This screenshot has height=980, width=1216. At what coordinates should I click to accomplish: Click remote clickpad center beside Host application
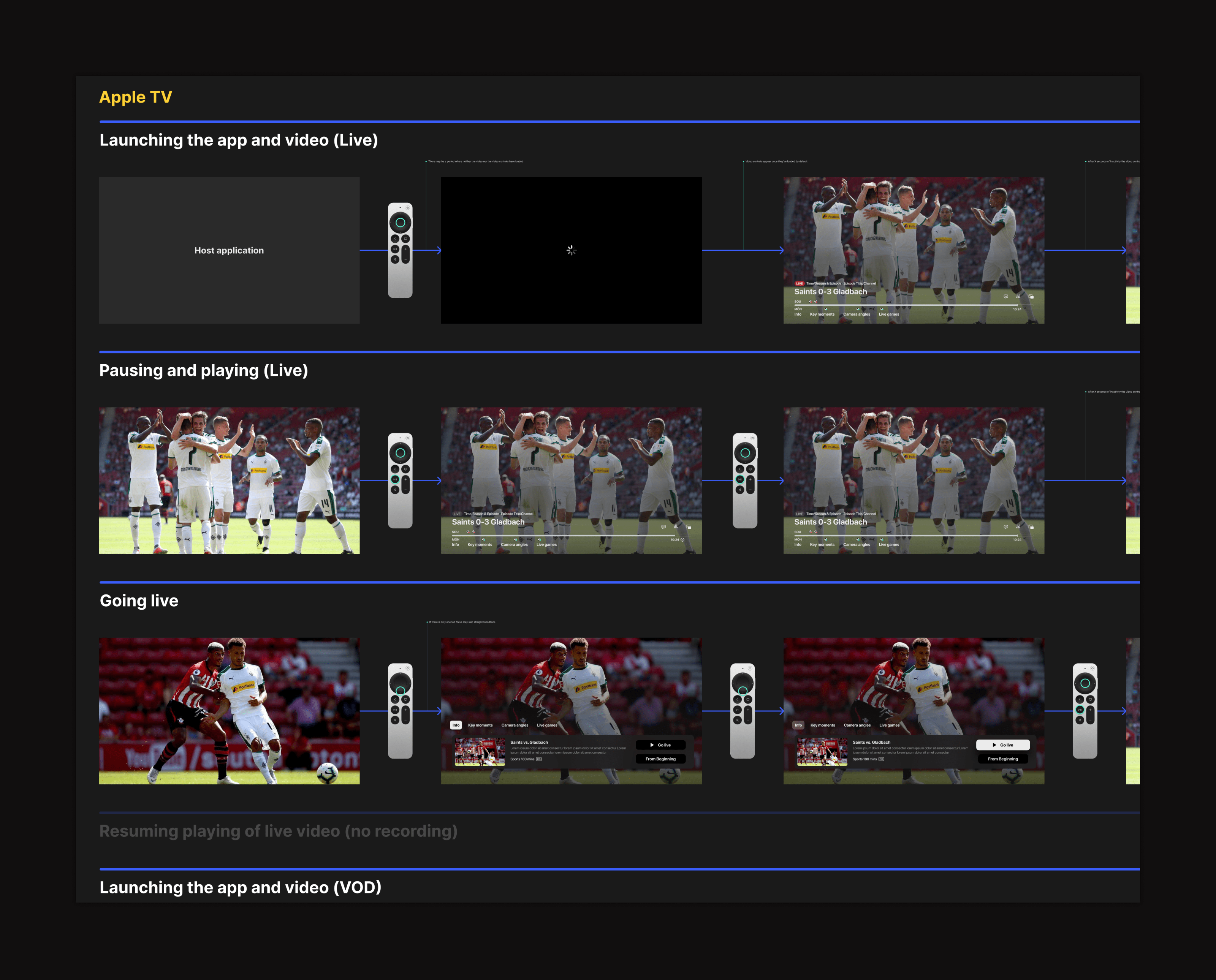(x=400, y=223)
